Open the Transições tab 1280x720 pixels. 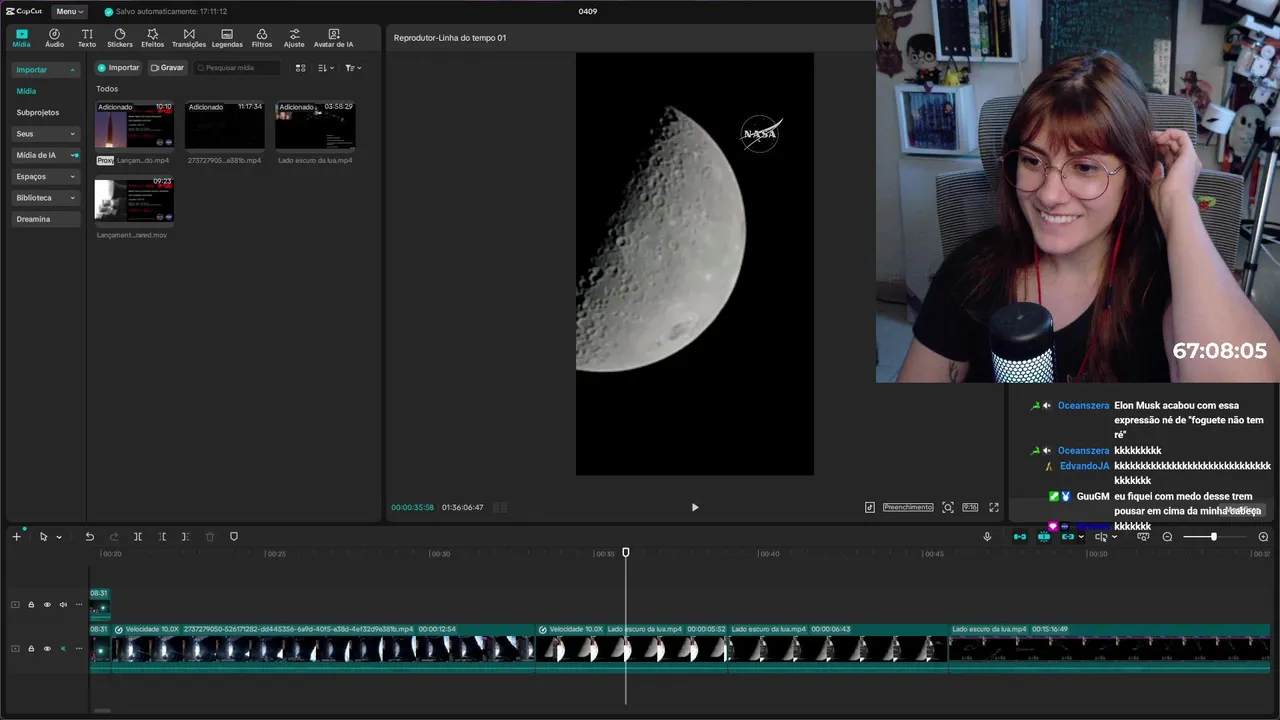pos(189,38)
